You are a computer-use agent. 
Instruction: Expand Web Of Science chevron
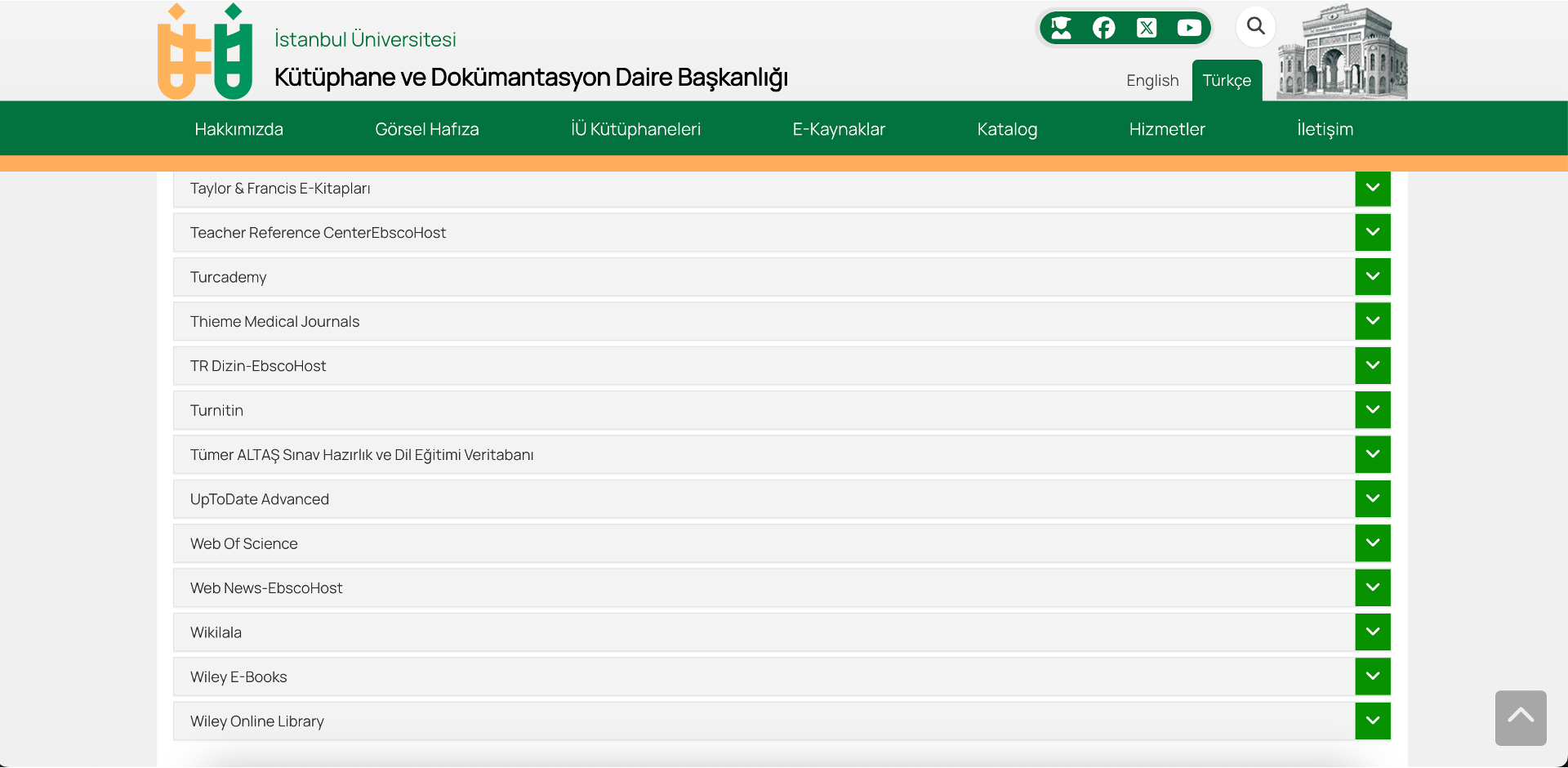[x=1373, y=543]
